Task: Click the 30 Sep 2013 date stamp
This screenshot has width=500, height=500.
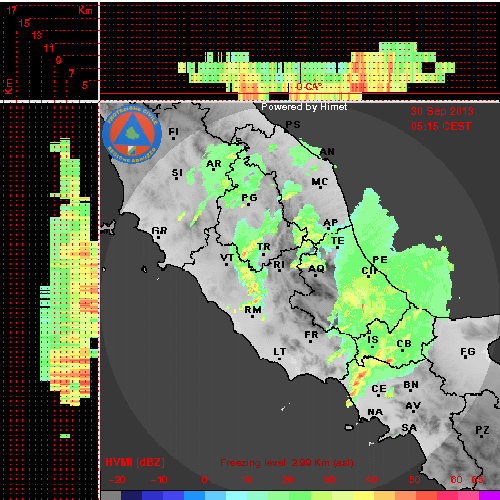Action: 442,111
